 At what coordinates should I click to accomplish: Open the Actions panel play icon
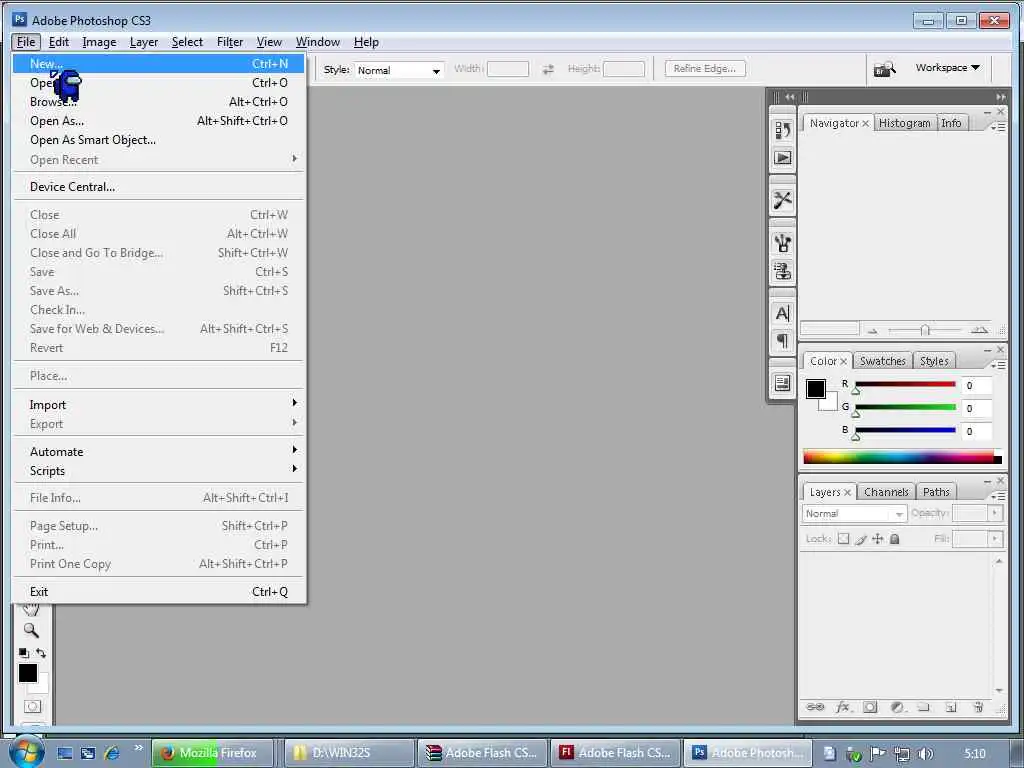[x=782, y=157]
